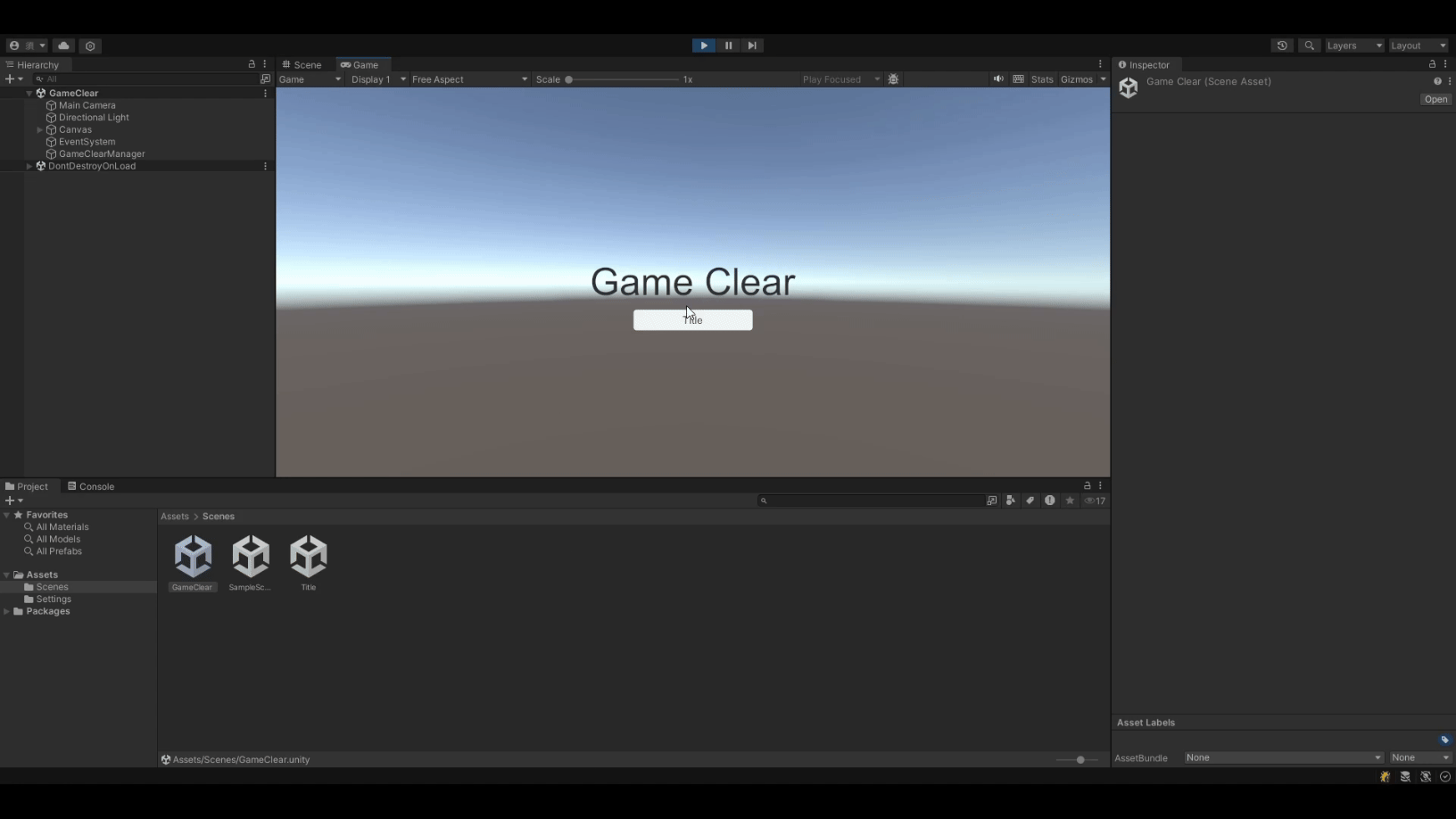1456x819 pixels.
Task: Open the Layout dropdown
Action: tap(1418, 45)
